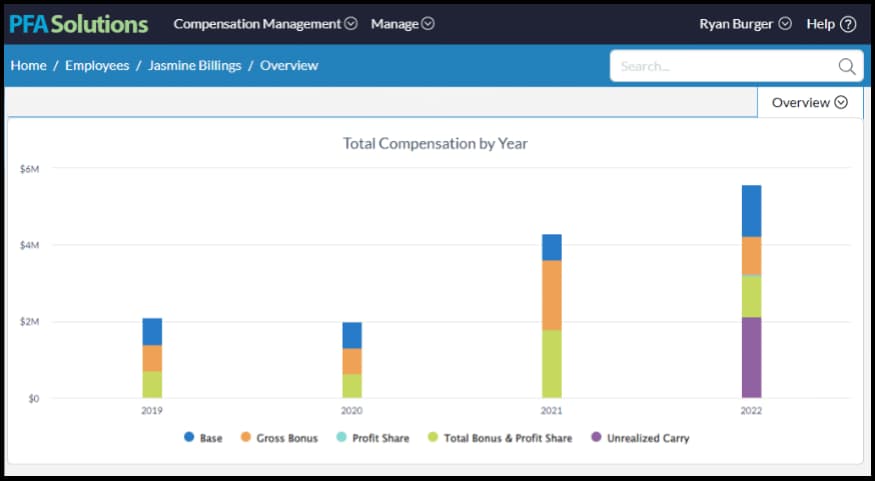
Task: Click the Help question mark icon
Action: pyautogui.click(x=848, y=24)
